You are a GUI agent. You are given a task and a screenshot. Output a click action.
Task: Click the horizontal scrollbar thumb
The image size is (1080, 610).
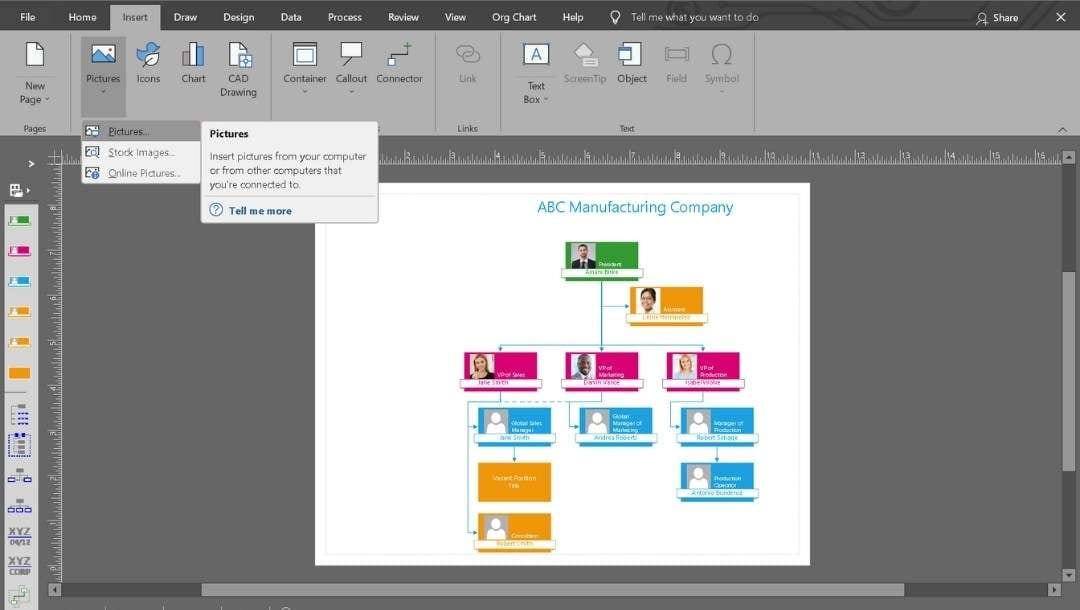552,590
